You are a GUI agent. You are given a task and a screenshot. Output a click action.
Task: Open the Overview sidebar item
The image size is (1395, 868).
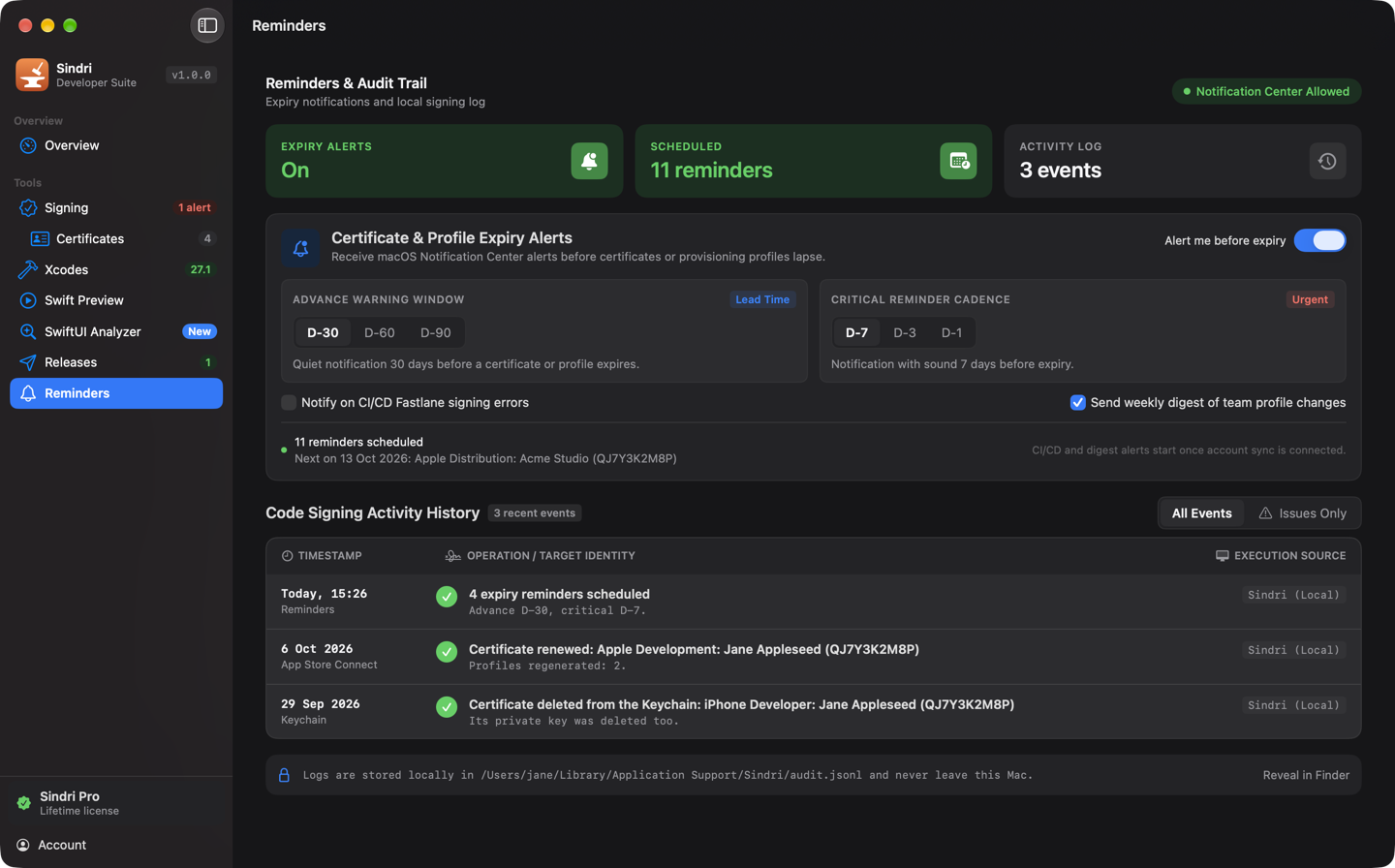[116, 145]
